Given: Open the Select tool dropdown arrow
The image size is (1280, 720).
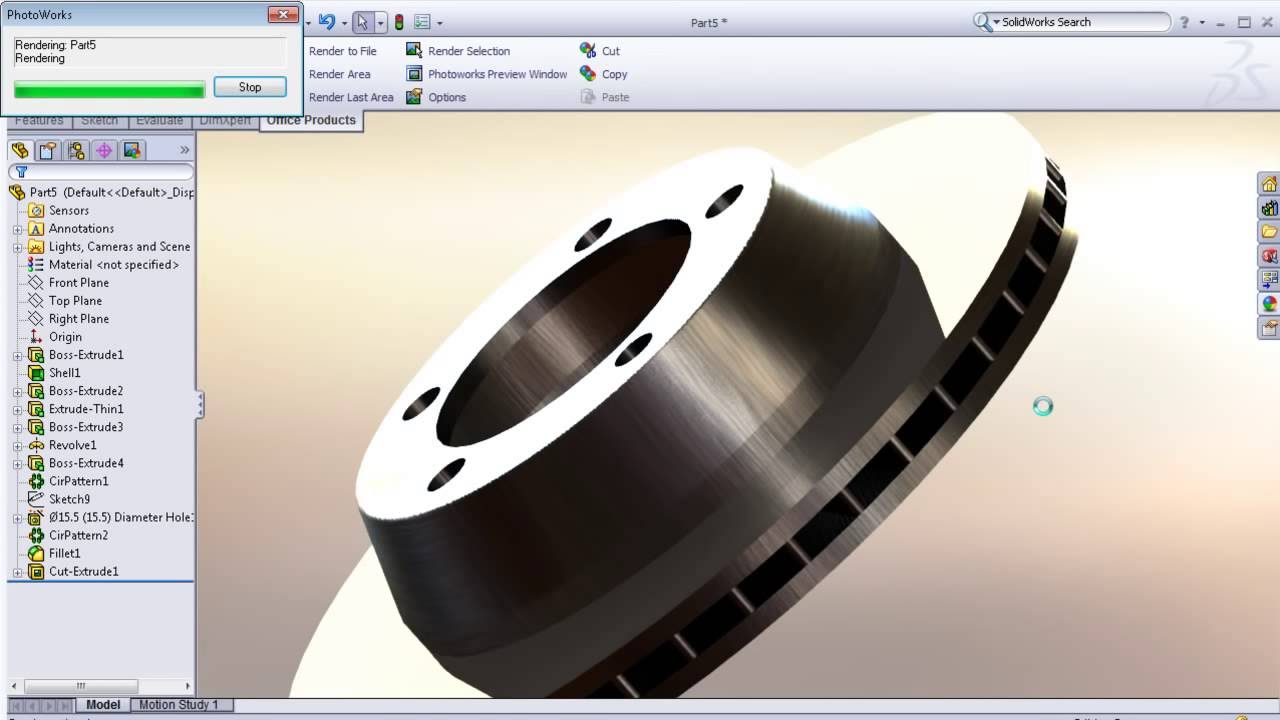Looking at the screenshot, I should click(x=380, y=23).
